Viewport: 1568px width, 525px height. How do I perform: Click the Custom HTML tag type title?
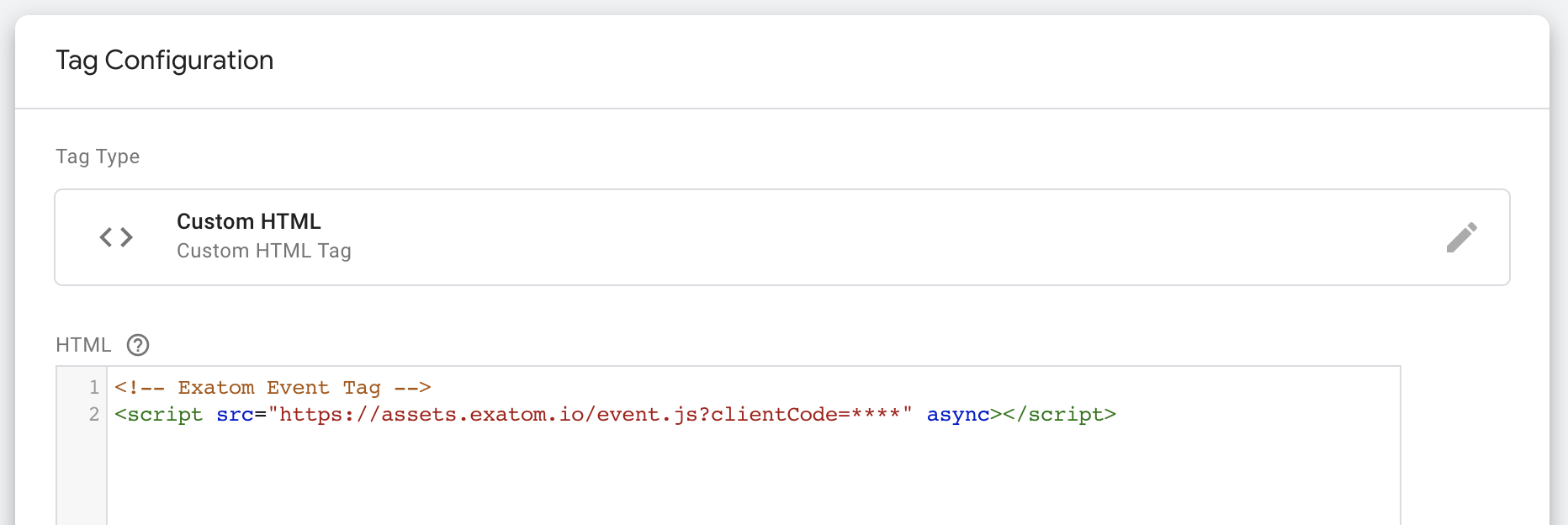pos(249,221)
